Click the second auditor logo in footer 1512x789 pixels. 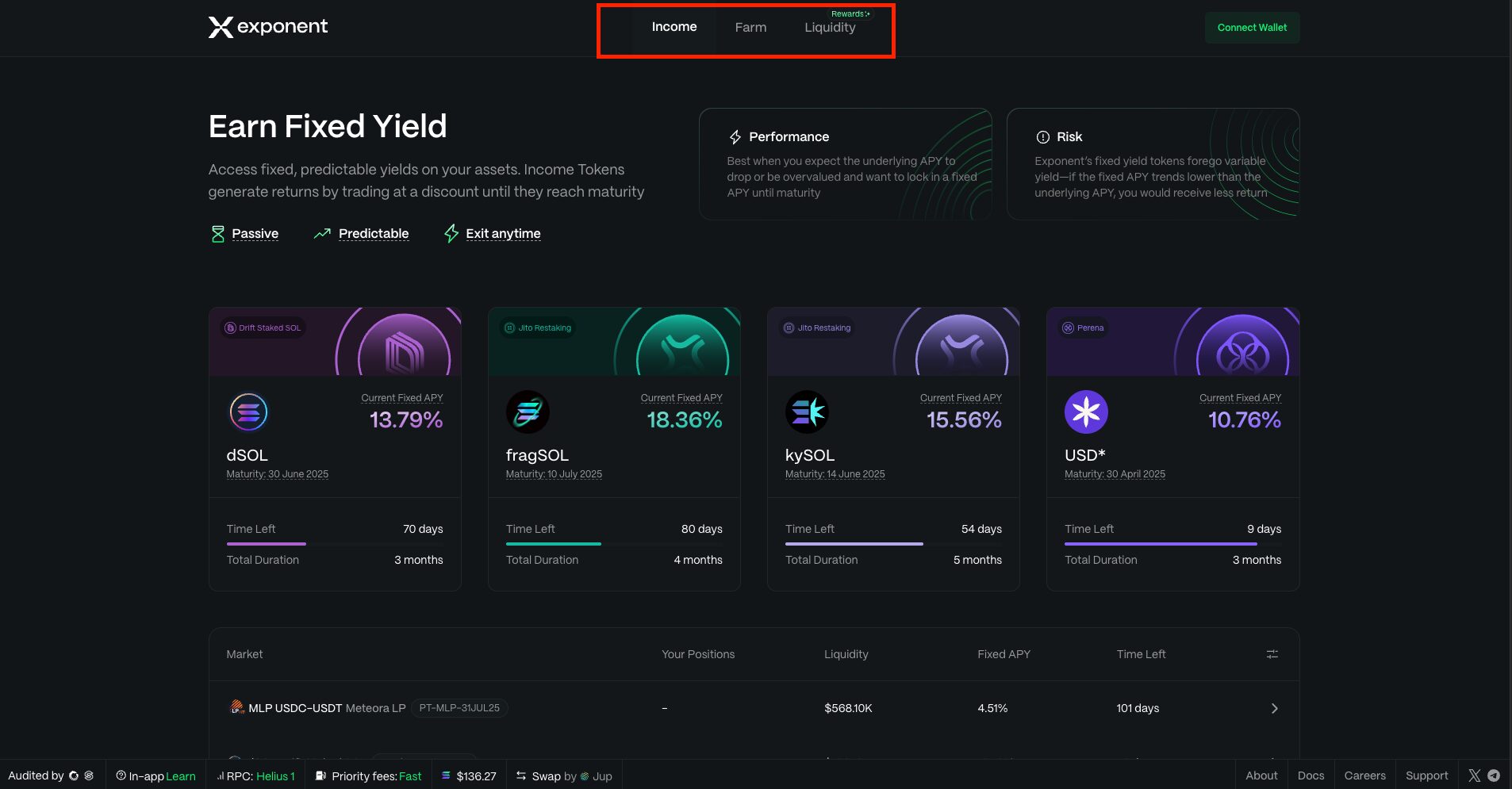coord(89,776)
